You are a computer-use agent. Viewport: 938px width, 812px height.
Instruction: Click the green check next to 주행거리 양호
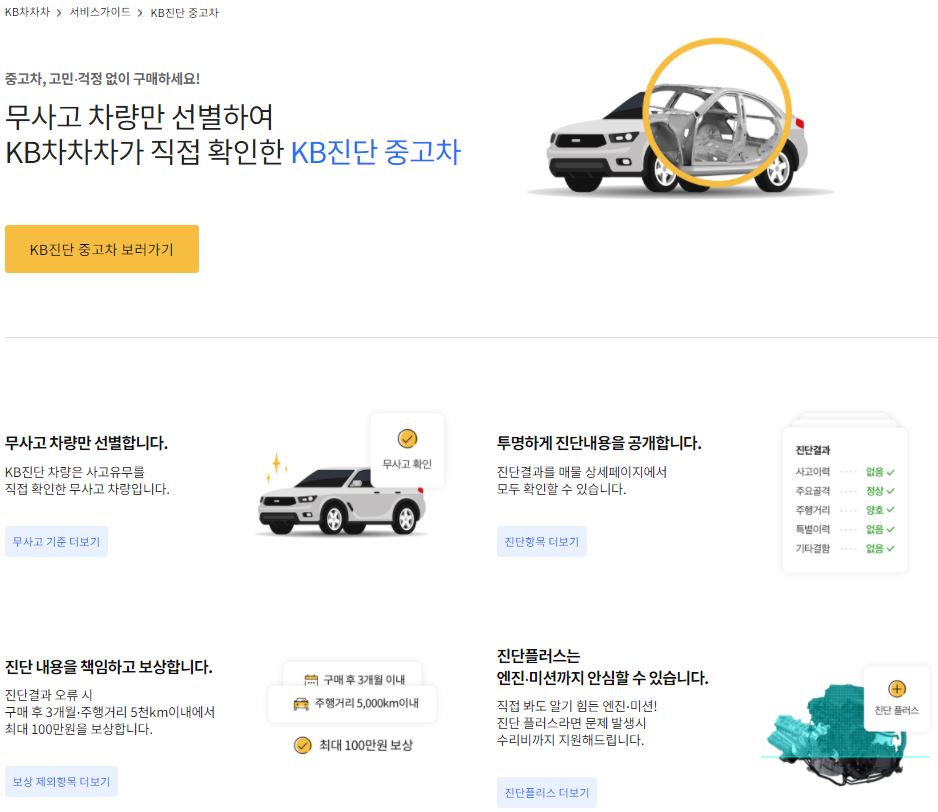891,510
